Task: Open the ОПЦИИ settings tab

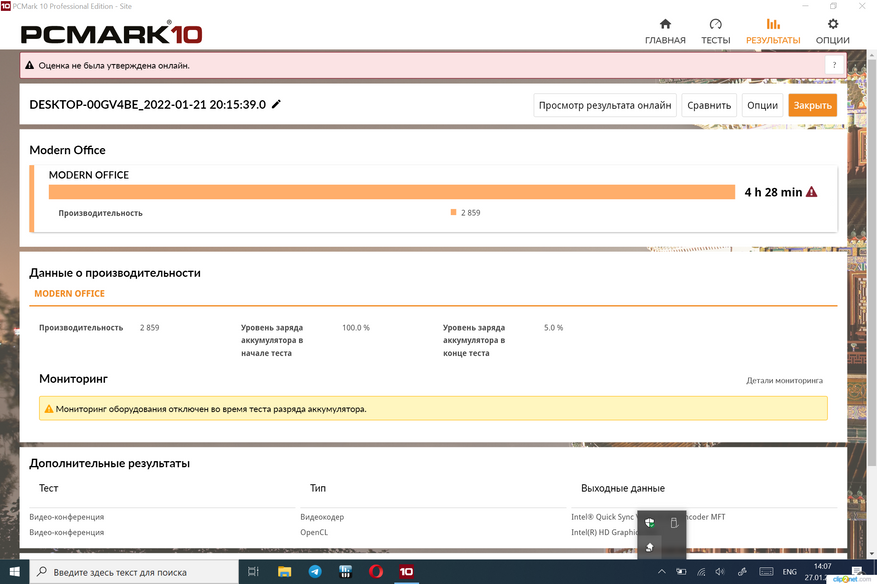Action: pos(832,31)
